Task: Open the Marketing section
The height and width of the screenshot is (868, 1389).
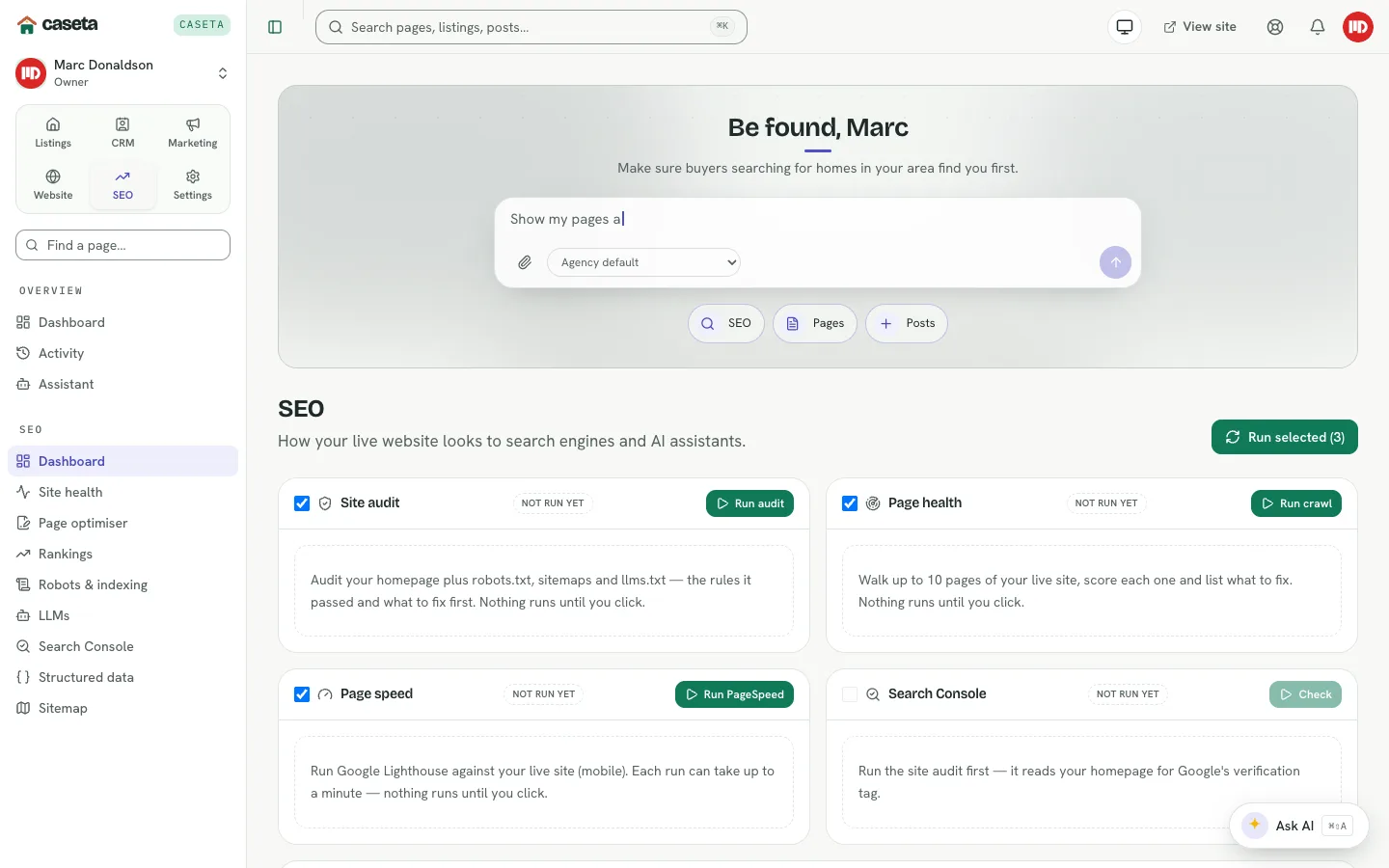Action: click(193, 133)
